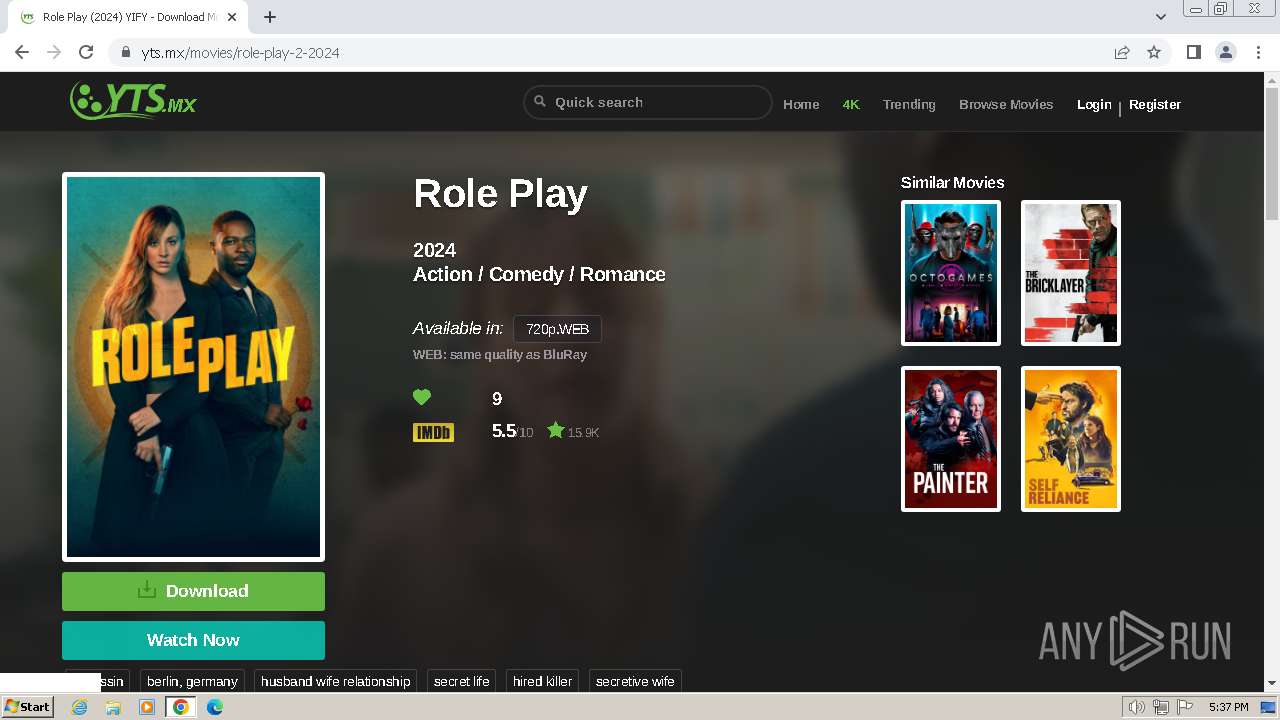This screenshot has height=720, width=1280.
Task: Open the Trending page
Action: 909,104
